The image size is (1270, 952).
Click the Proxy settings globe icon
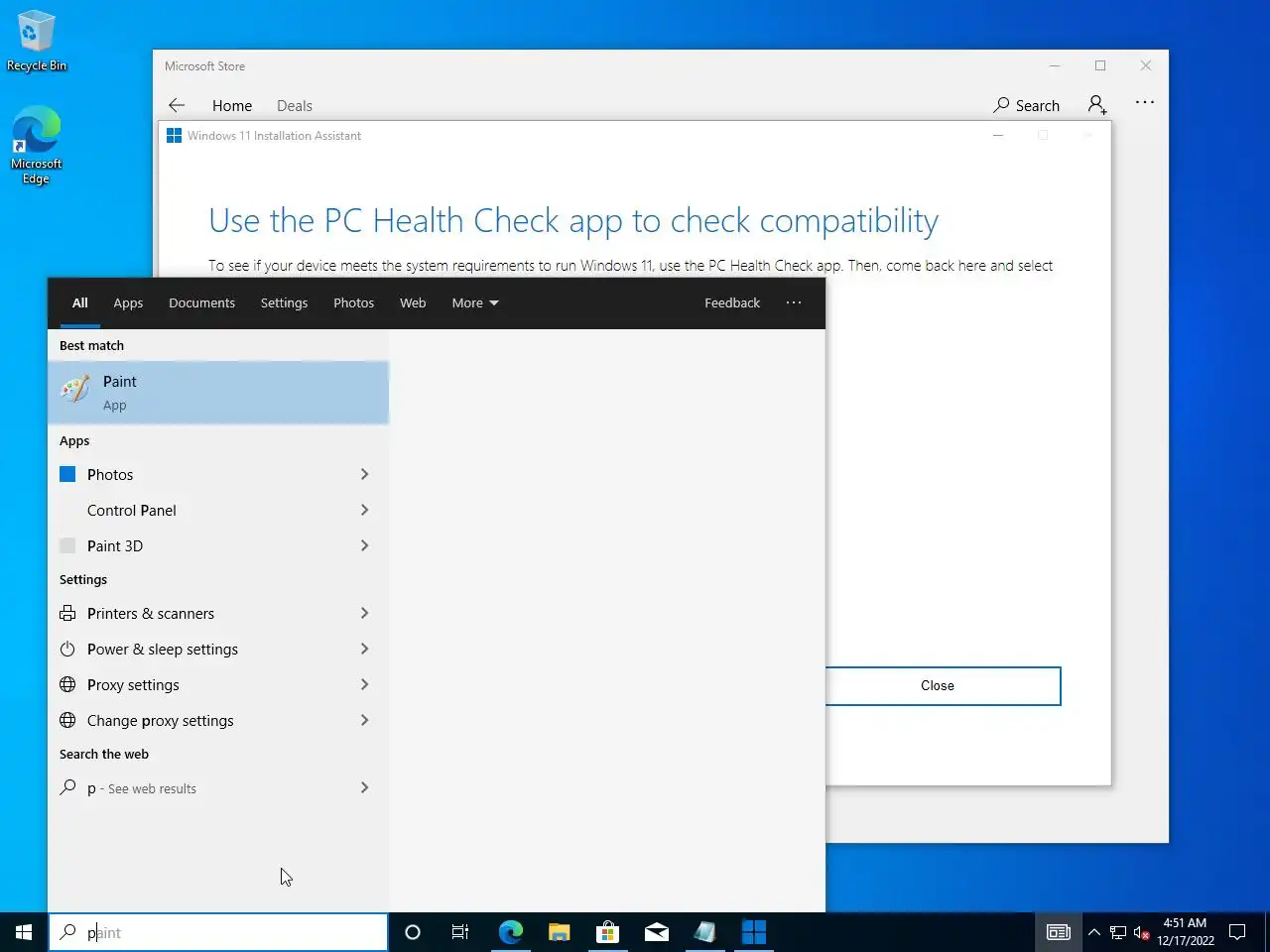coord(67,684)
